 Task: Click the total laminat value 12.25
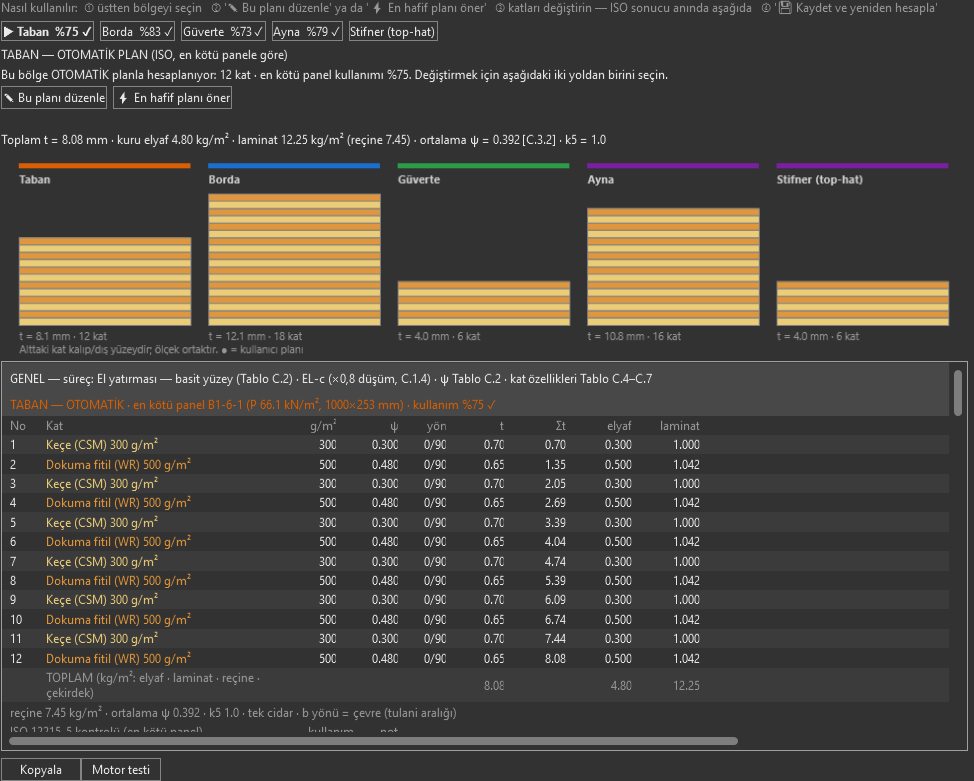(686, 686)
